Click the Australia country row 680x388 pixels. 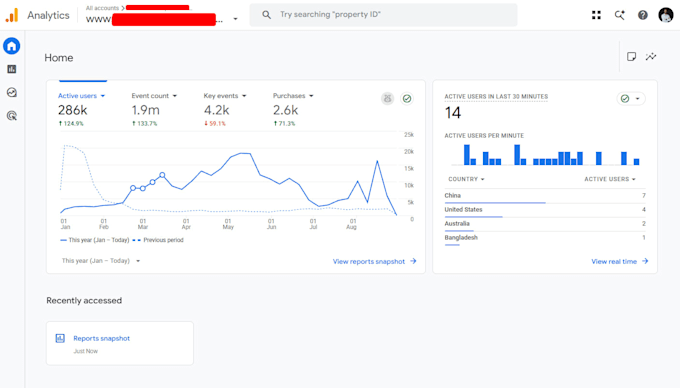[545, 224]
